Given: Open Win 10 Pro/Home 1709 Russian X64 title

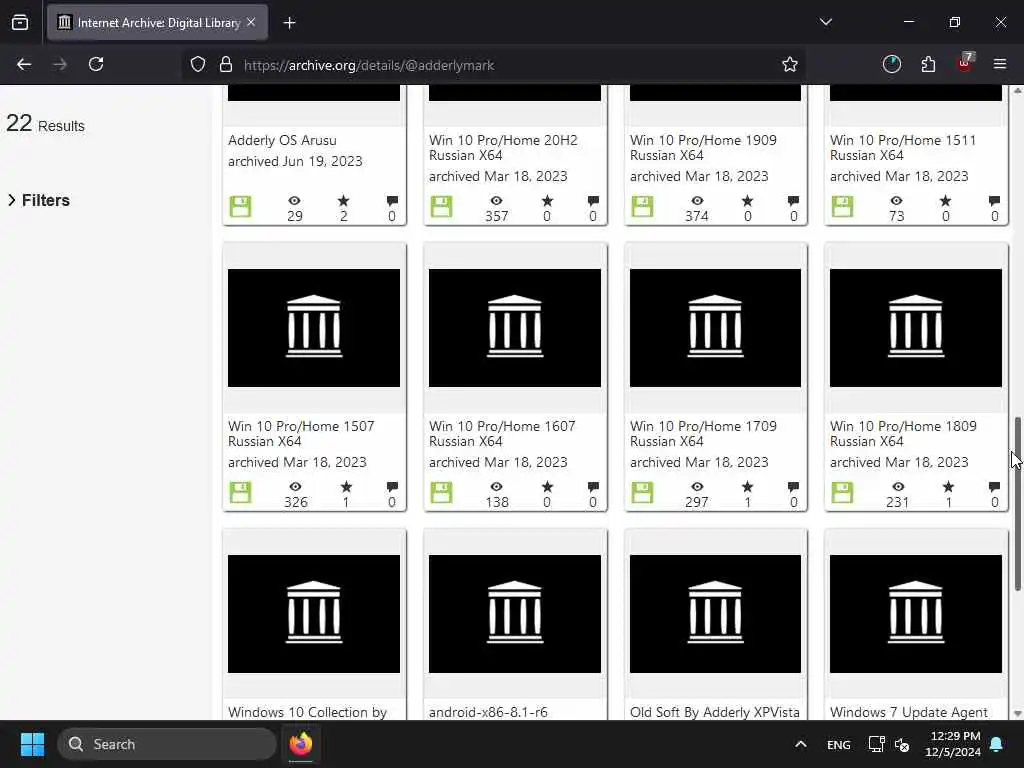Looking at the screenshot, I should pos(703,434).
